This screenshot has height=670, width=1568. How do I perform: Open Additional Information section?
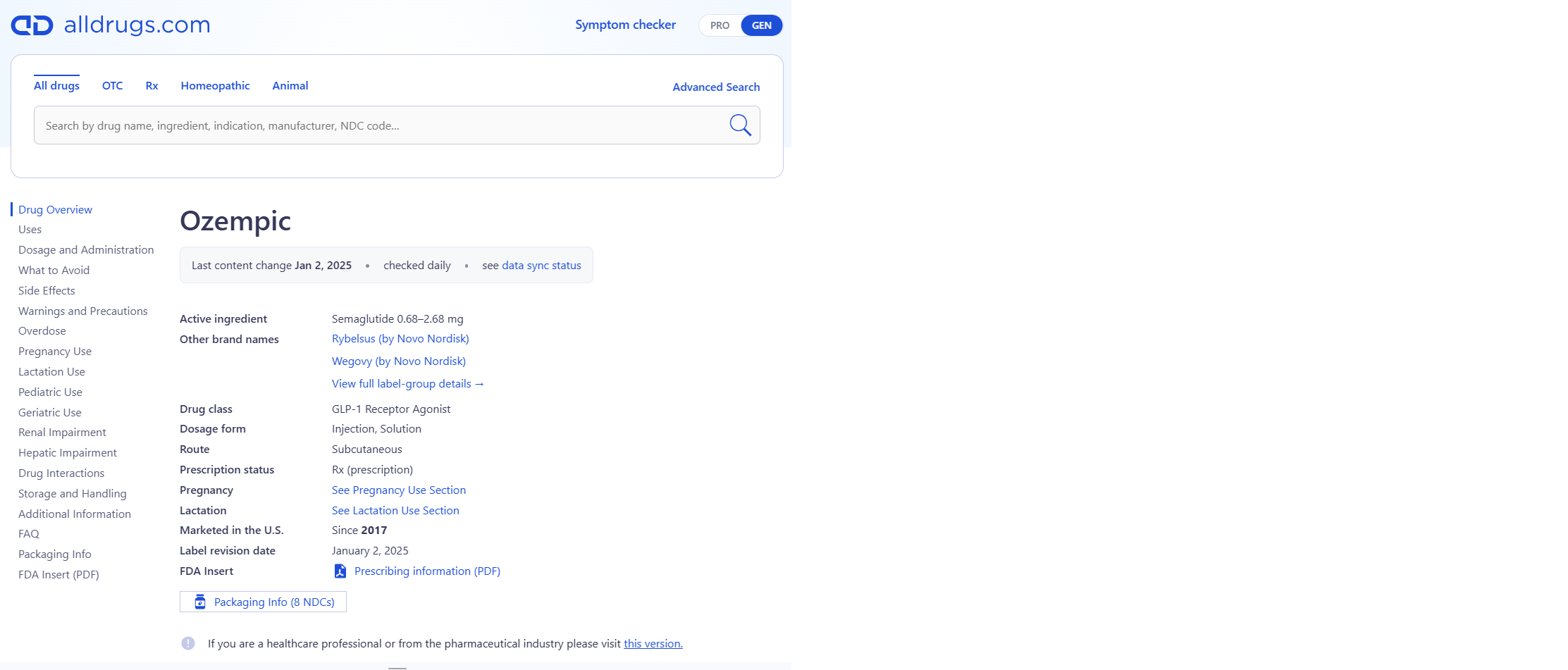pos(75,514)
